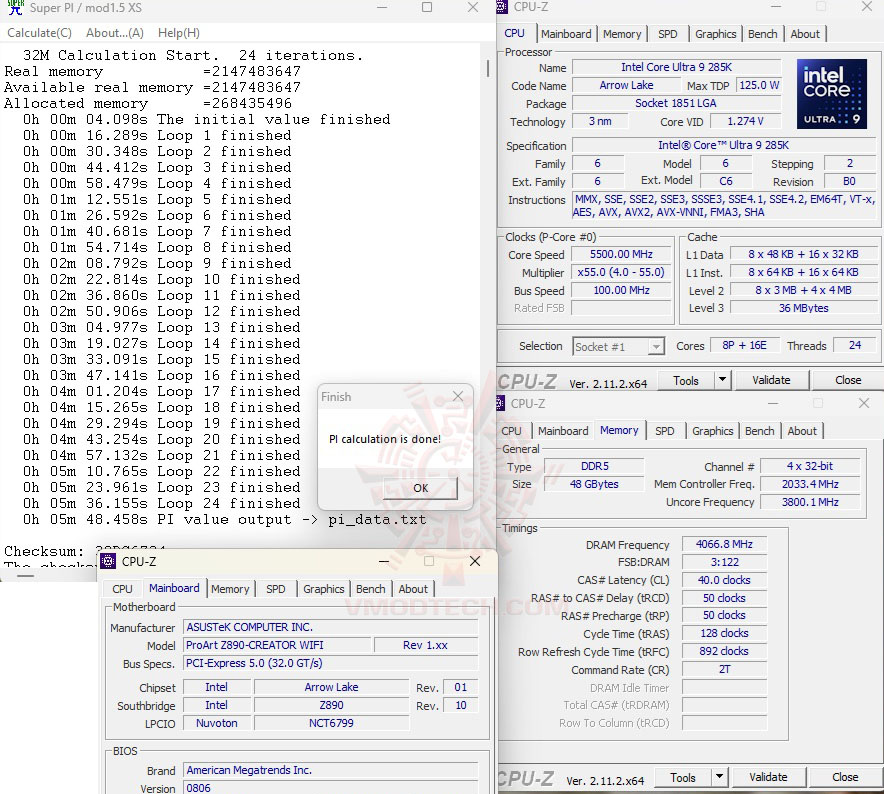Open the Socket #1 selection dropdown
The height and width of the screenshot is (794, 884).
618,346
